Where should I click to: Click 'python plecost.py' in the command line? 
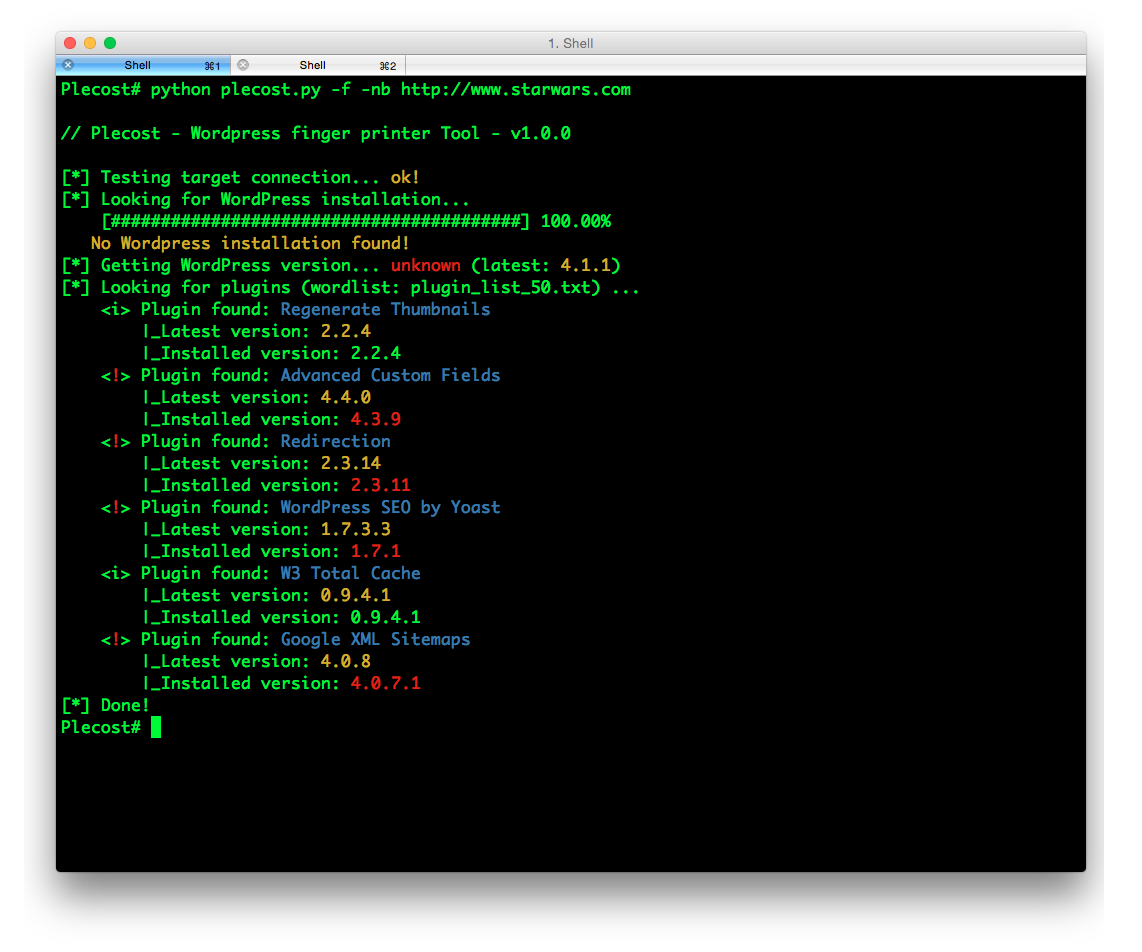pos(235,90)
